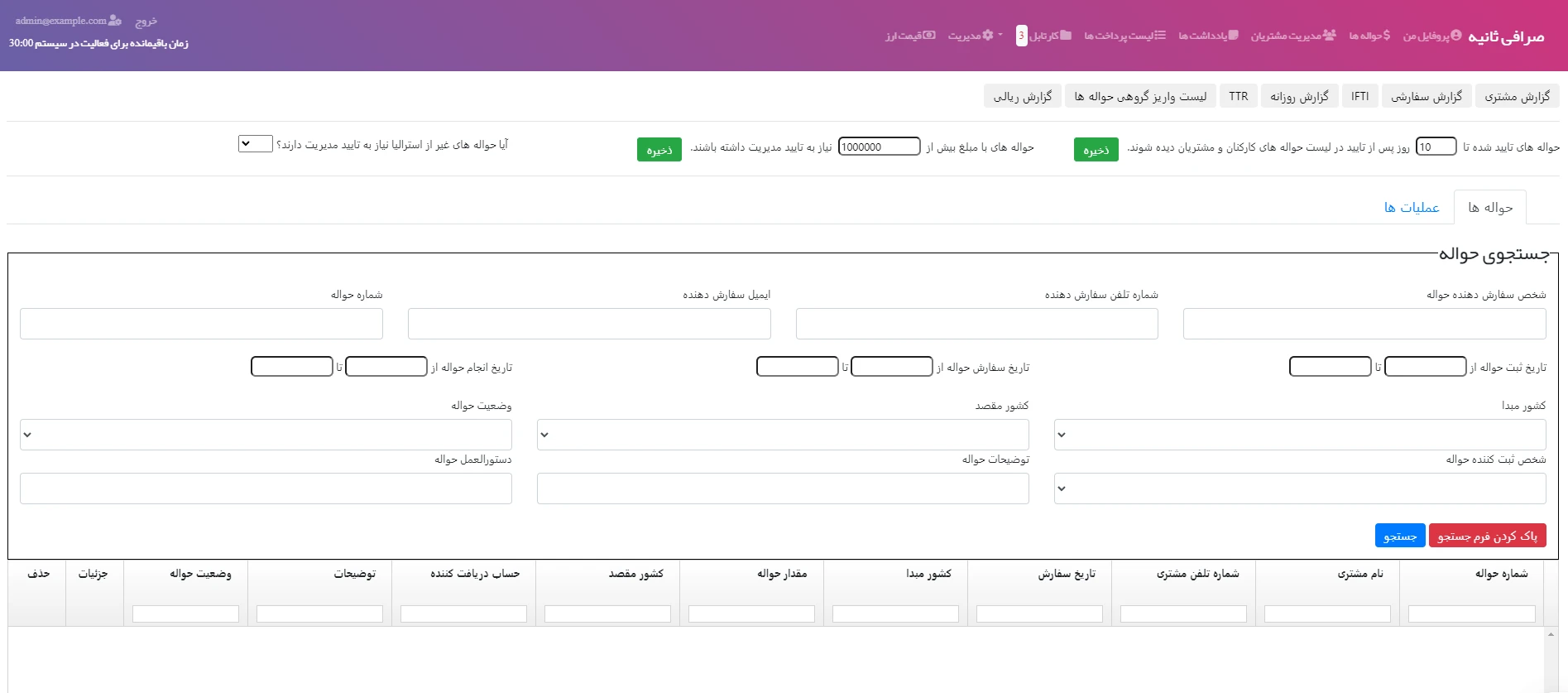Click the dollar sign icon for حواله ها
The image size is (1568, 693).
pyautogui.click(x=1386, y=36)
